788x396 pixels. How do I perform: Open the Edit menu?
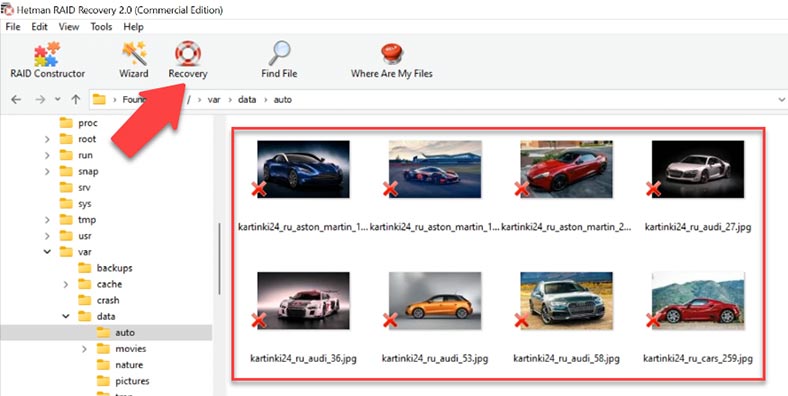point(39,27)
